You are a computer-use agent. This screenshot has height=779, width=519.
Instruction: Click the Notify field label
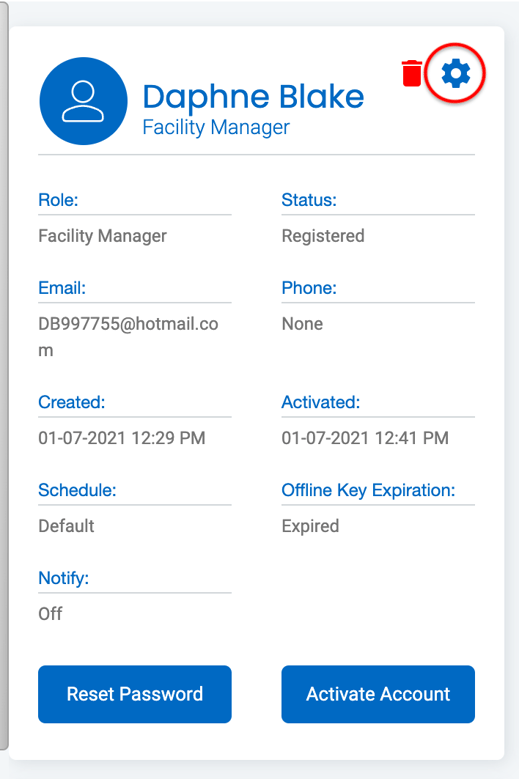(x=64, y=578)
